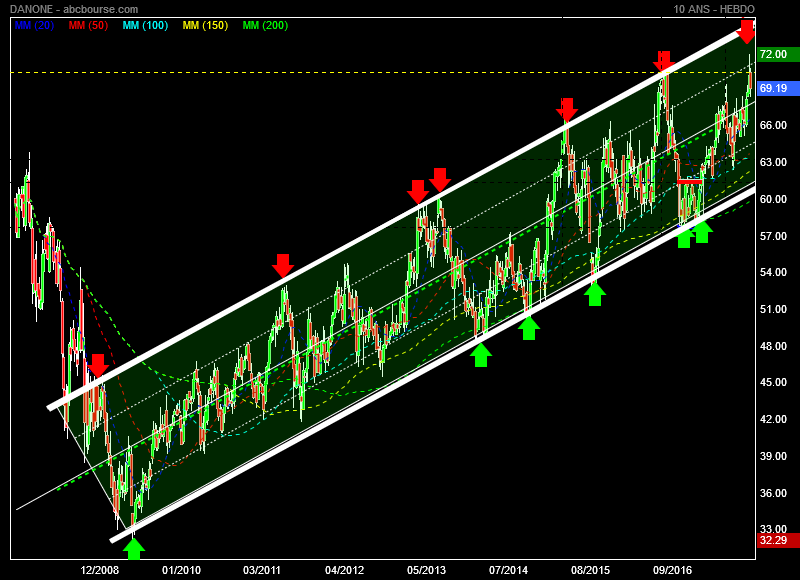
Task: Click the 45.00 price axis label
Action: (x=773, y=383)
